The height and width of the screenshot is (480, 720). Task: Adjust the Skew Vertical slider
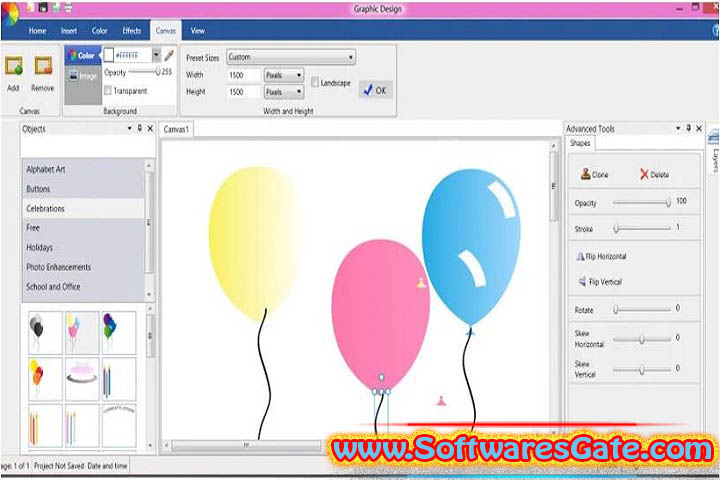pos(642,369)
